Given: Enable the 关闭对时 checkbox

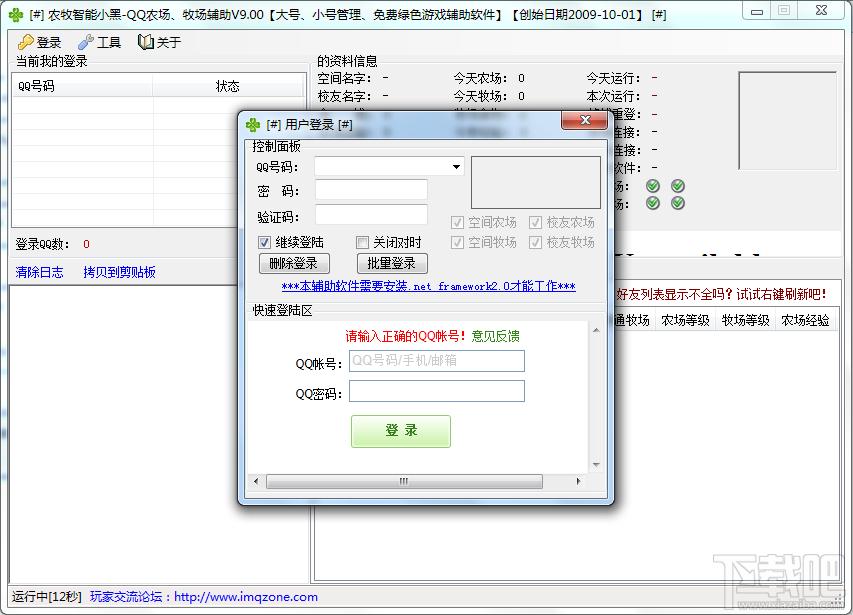Looking at the screenshot, I should tap(363, 242).
